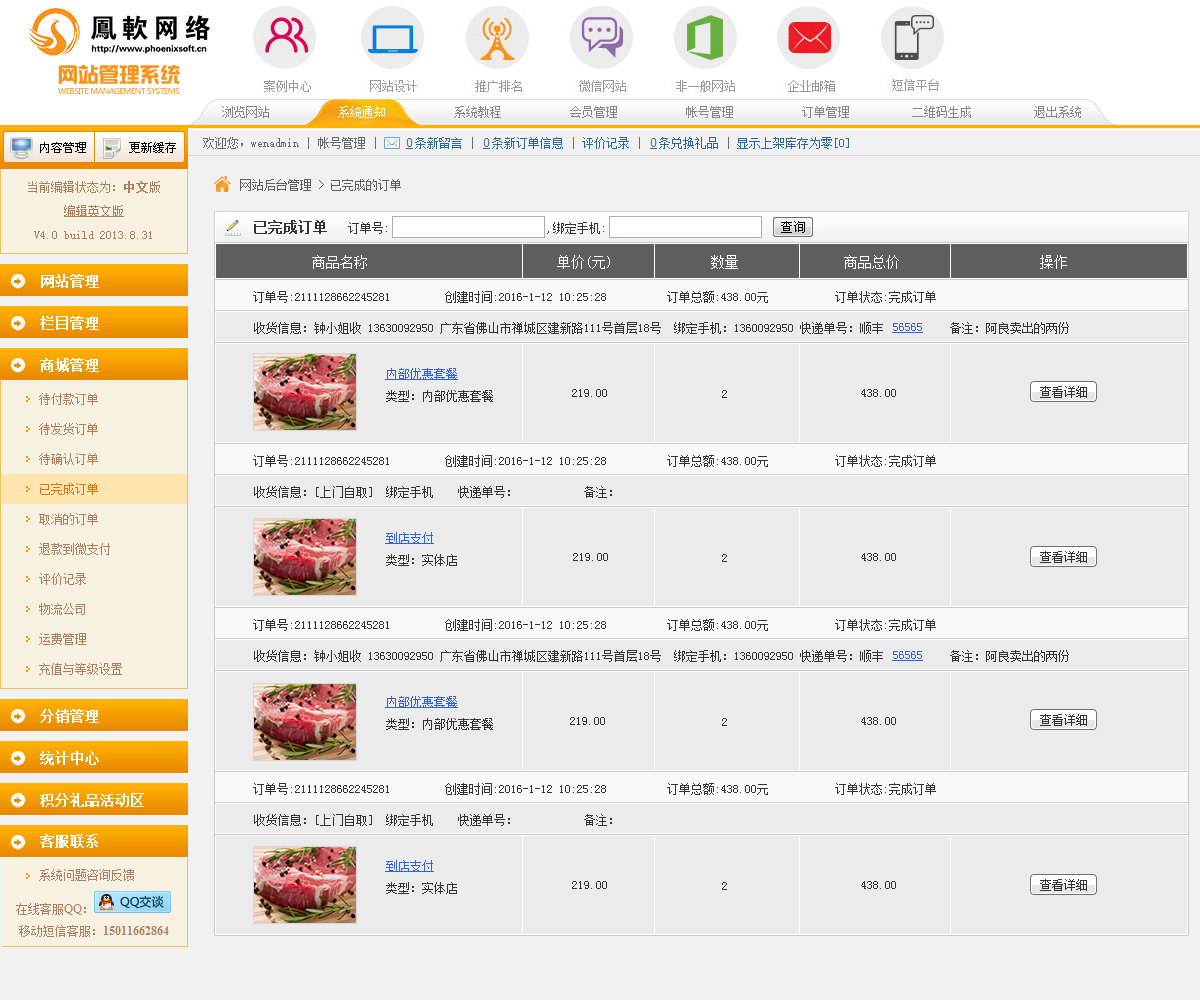Expand the 网站管理 sidebar section
Screen dimensions: 1200x1000
(94, 281)
